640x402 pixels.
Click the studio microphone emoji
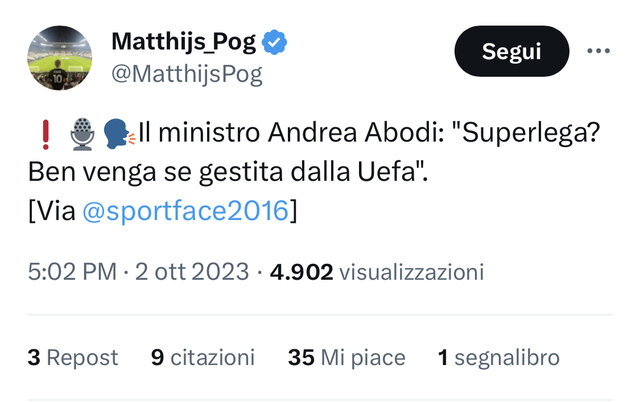tap(82, 134)
